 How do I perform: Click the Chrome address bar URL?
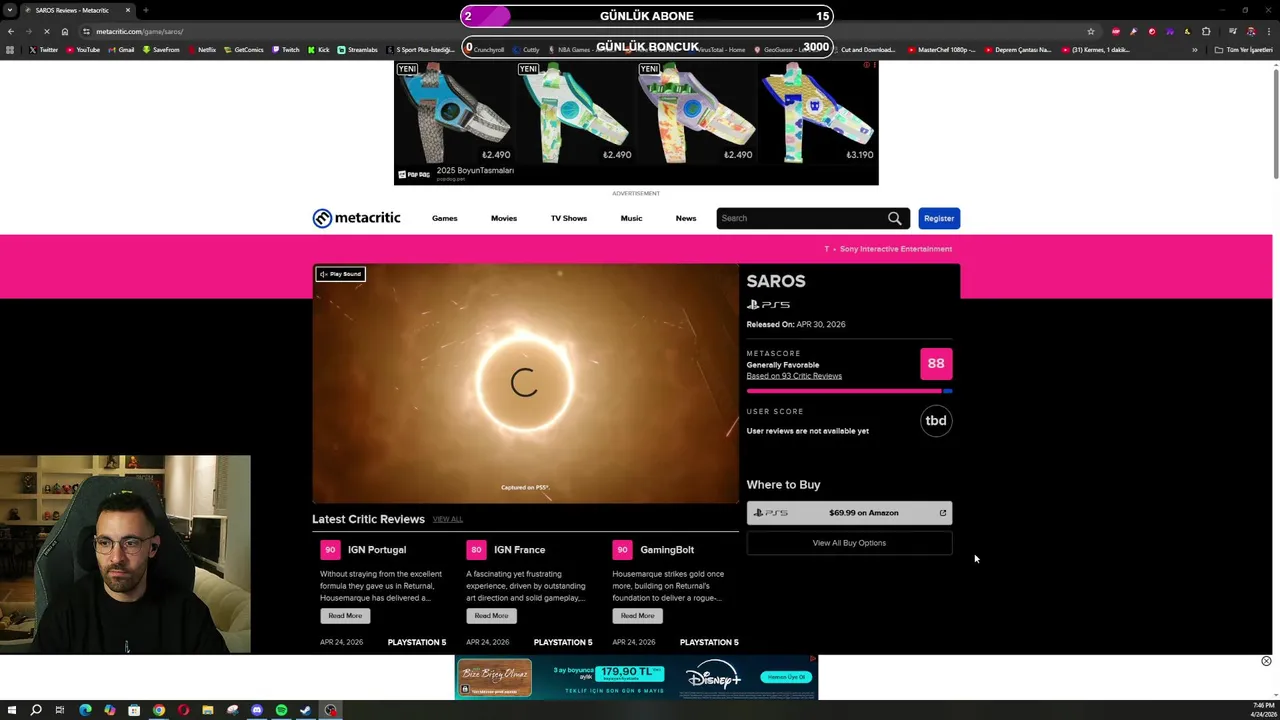coord(140,31)
